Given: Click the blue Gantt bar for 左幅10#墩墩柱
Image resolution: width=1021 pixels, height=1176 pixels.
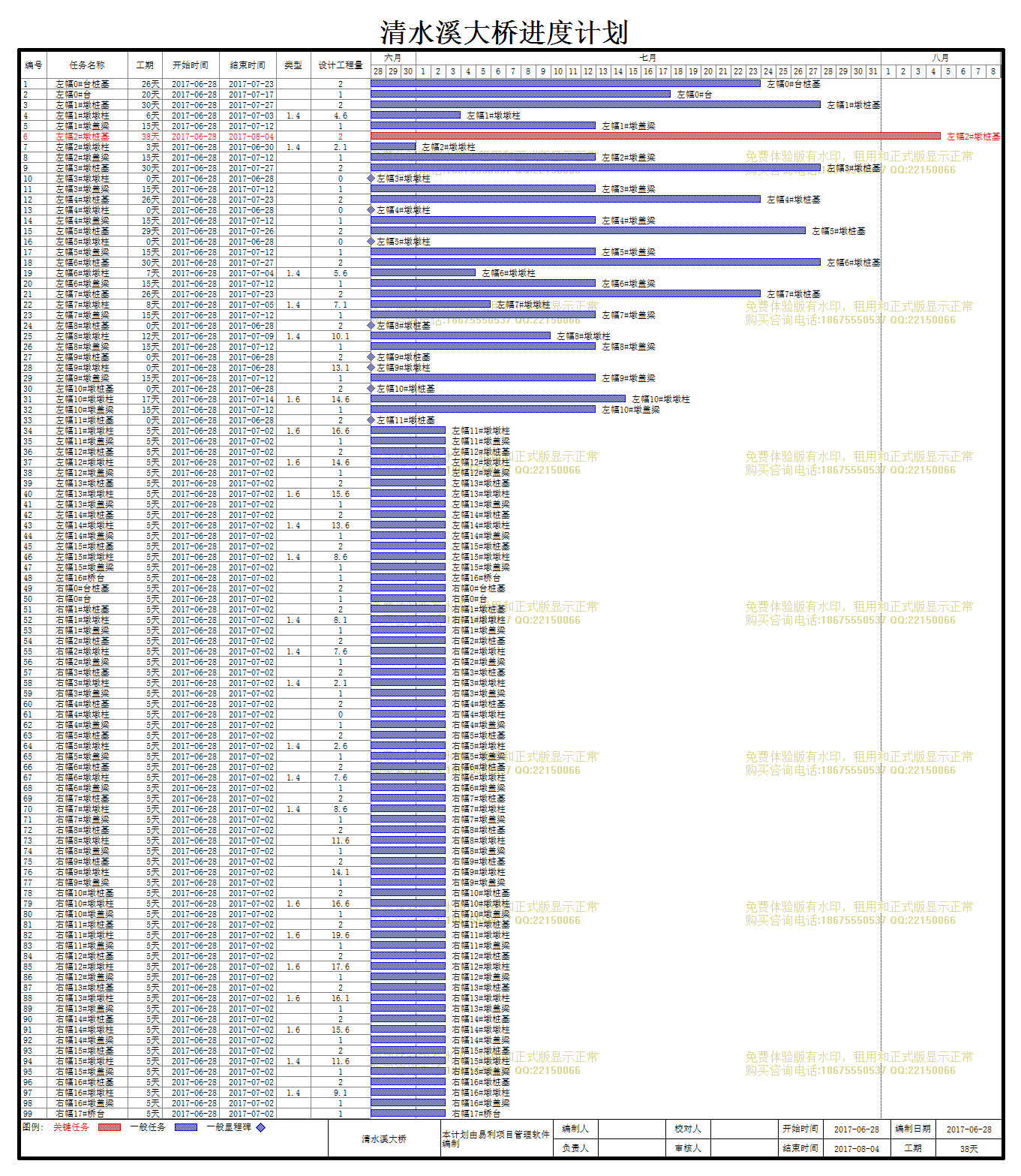Looking at the screenshot, I should click(498, 399).
